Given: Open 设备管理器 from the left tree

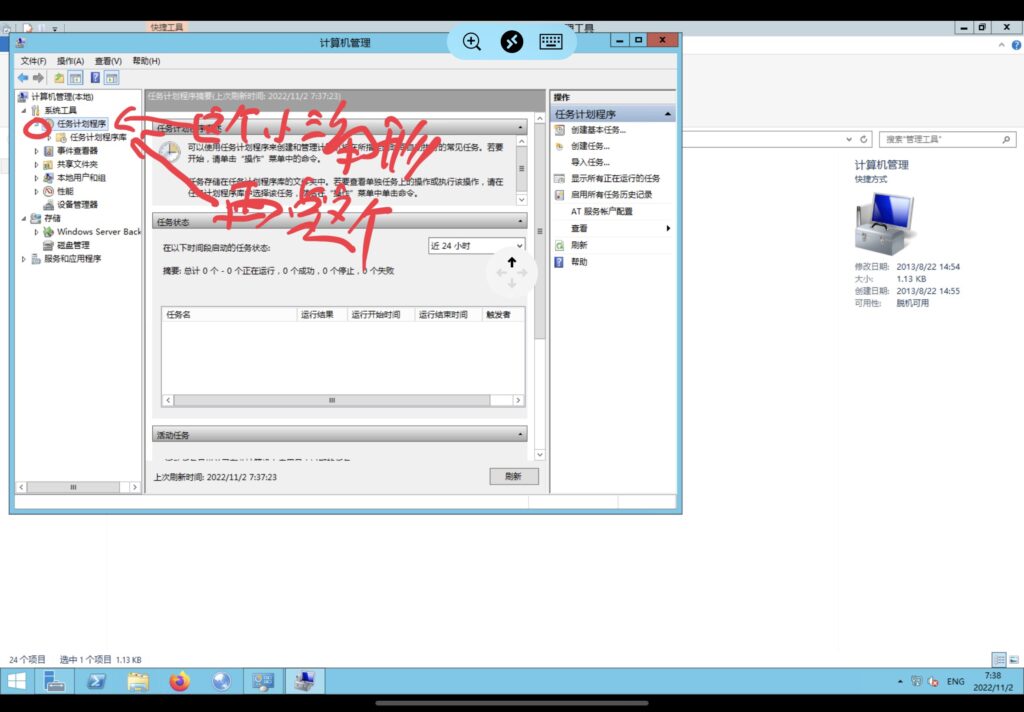Looking at the screenshot, I should 77,205.
